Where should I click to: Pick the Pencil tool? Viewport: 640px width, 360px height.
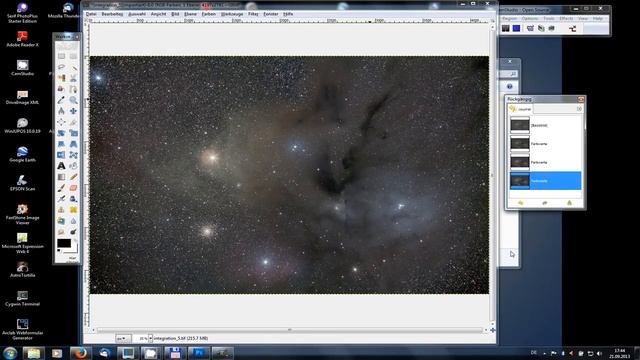73,177
